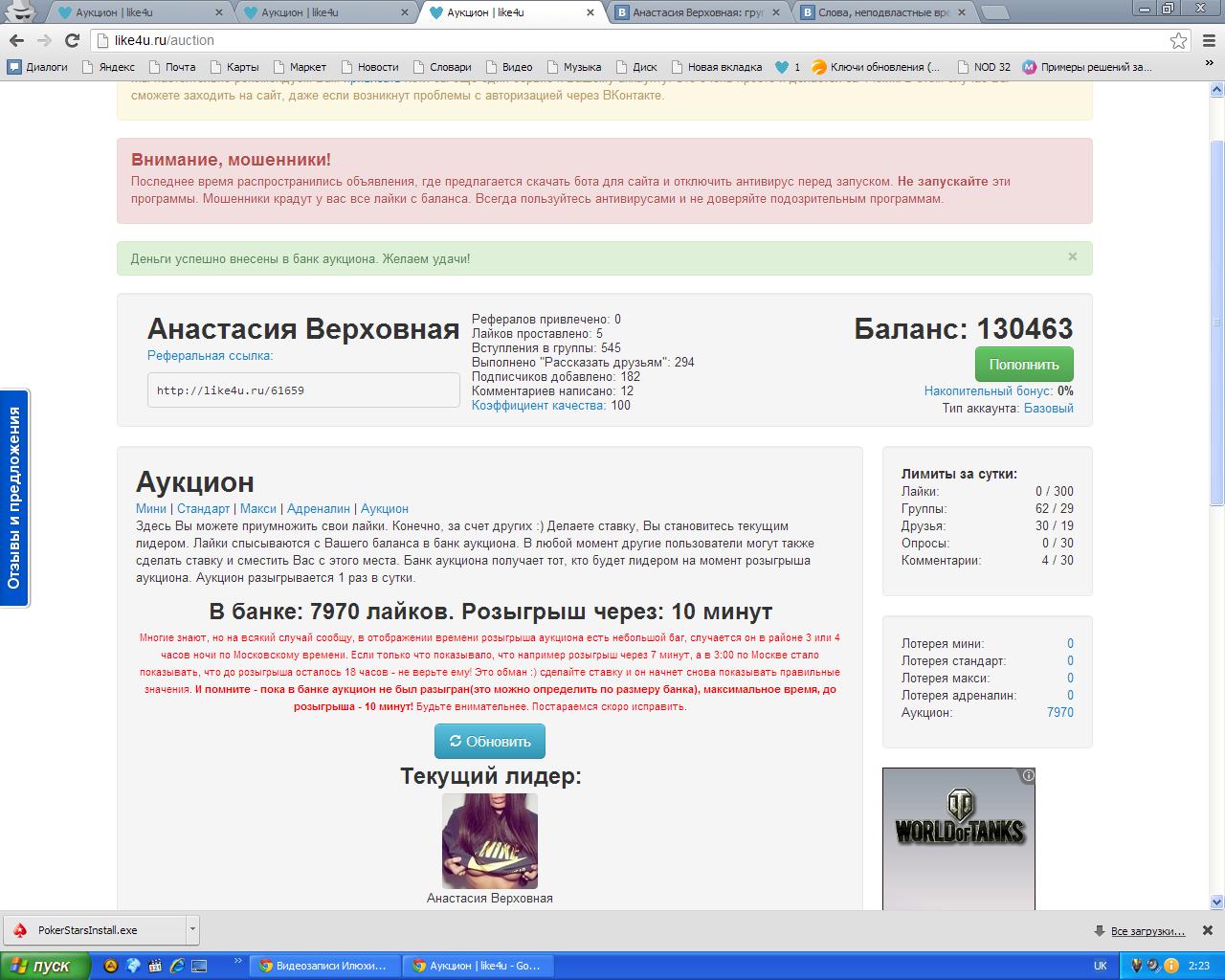Click the Лотерея мини value link
Viewport: 1225px width, 980px height.
1070,643
